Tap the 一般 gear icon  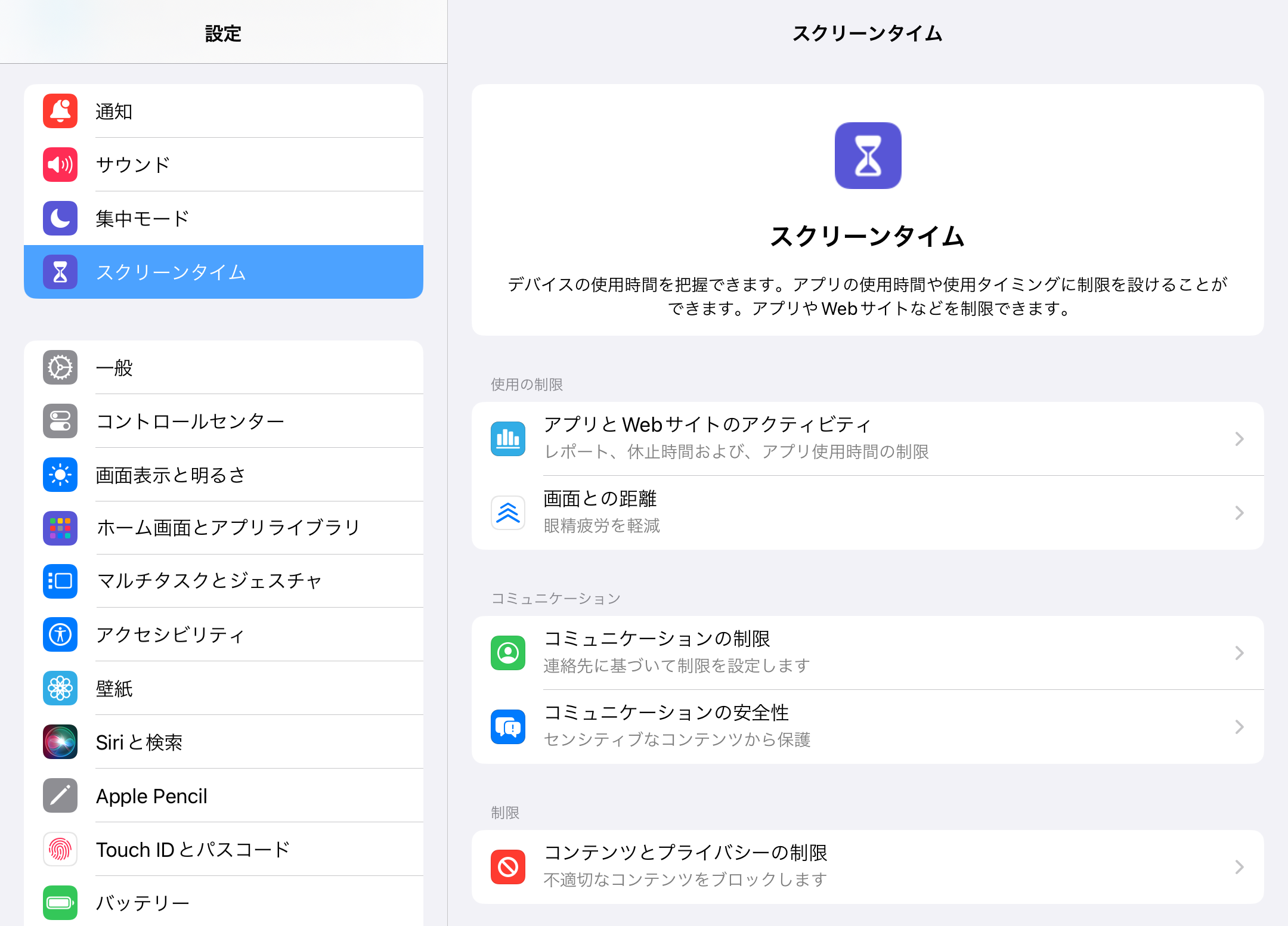(x=60, y=367)
